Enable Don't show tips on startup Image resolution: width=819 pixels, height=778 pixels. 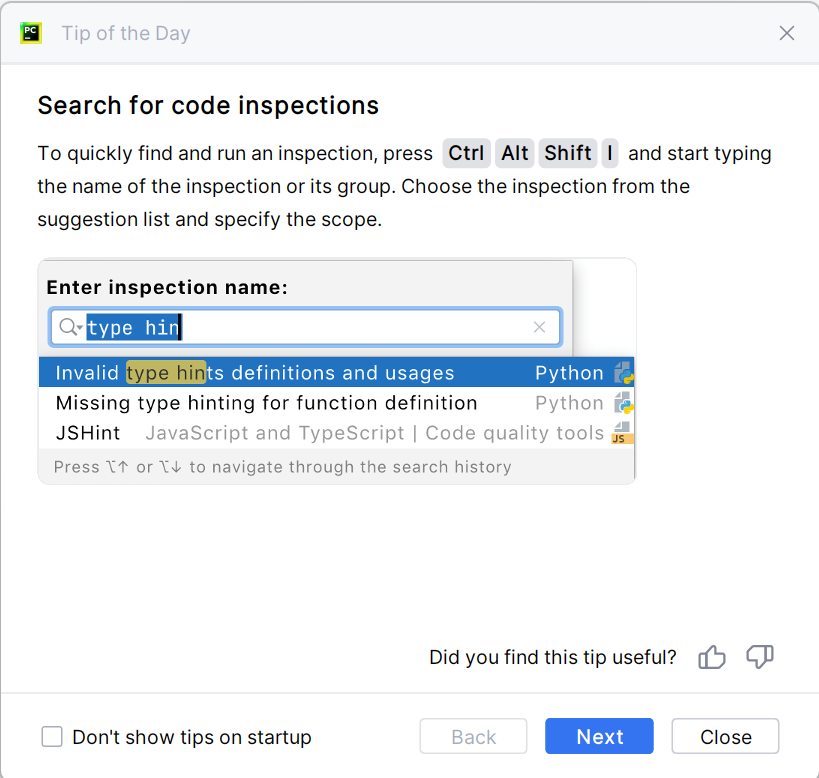[x=52, y=737]
